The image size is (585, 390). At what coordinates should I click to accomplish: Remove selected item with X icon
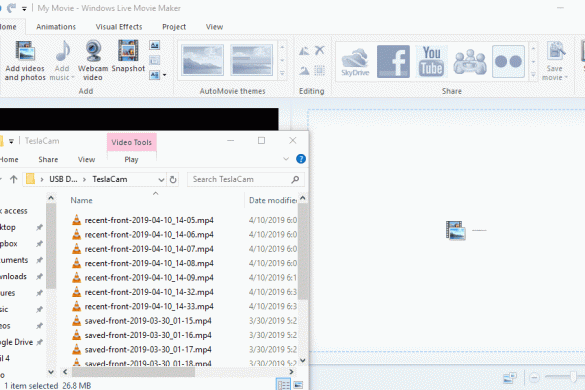319,50
